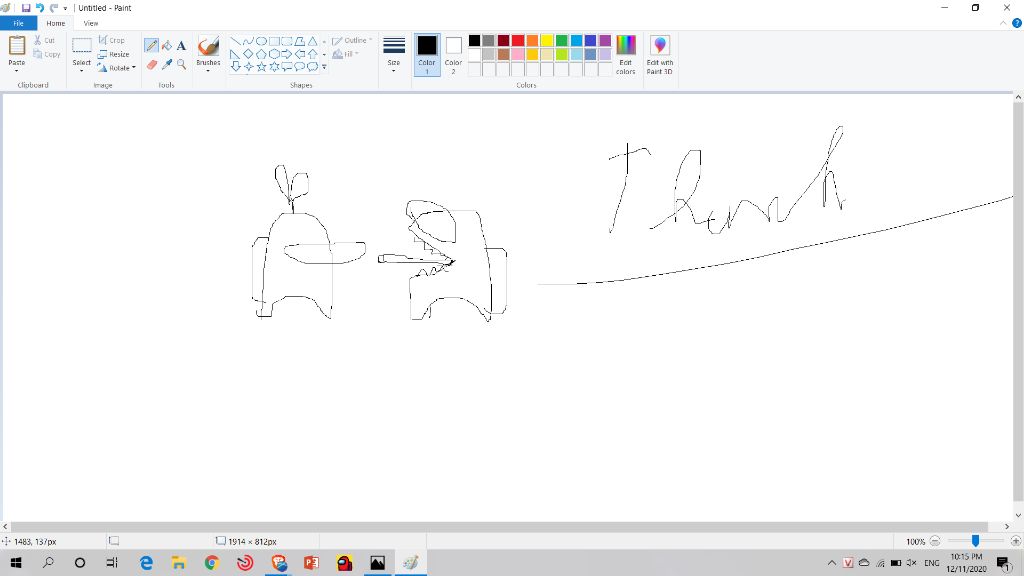Select the Text tool
Image resolution: width=1024 pixels, height=576 pixels.
tap(182, 45)
